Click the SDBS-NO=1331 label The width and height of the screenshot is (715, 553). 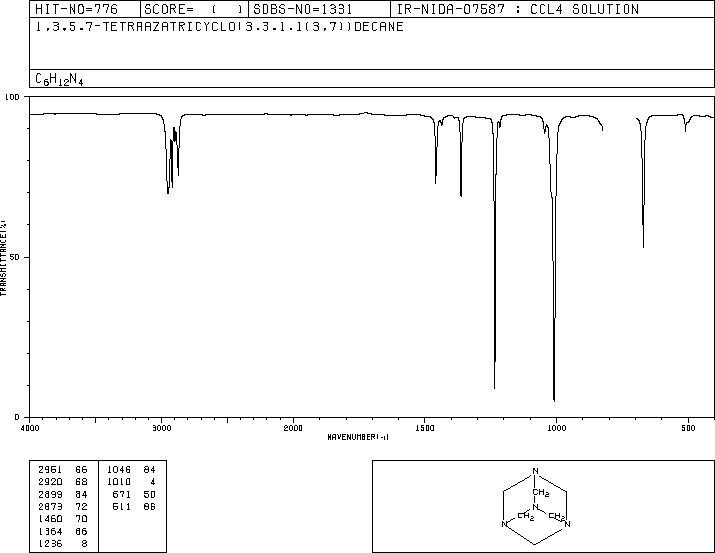pos(303,9)
